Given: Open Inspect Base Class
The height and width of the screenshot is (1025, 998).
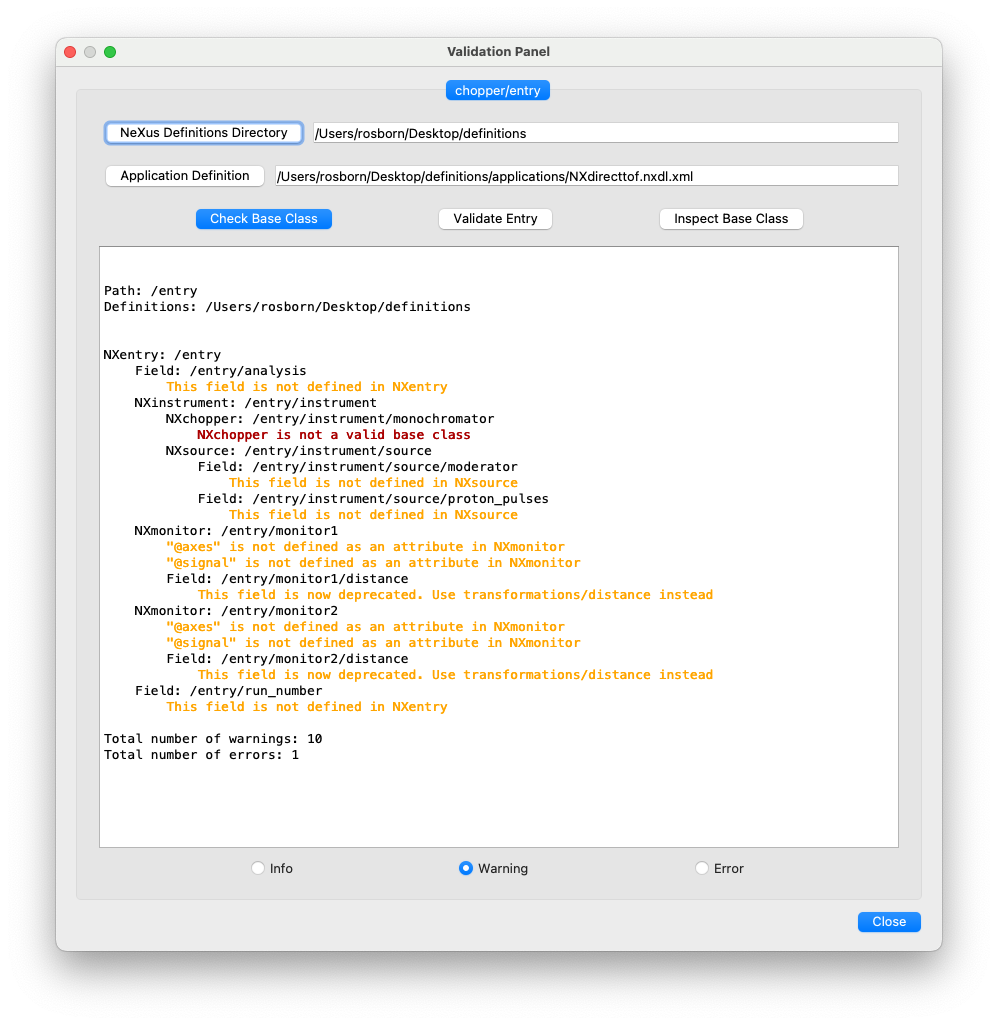Looking at the screenshot, I should pos(730,219).
